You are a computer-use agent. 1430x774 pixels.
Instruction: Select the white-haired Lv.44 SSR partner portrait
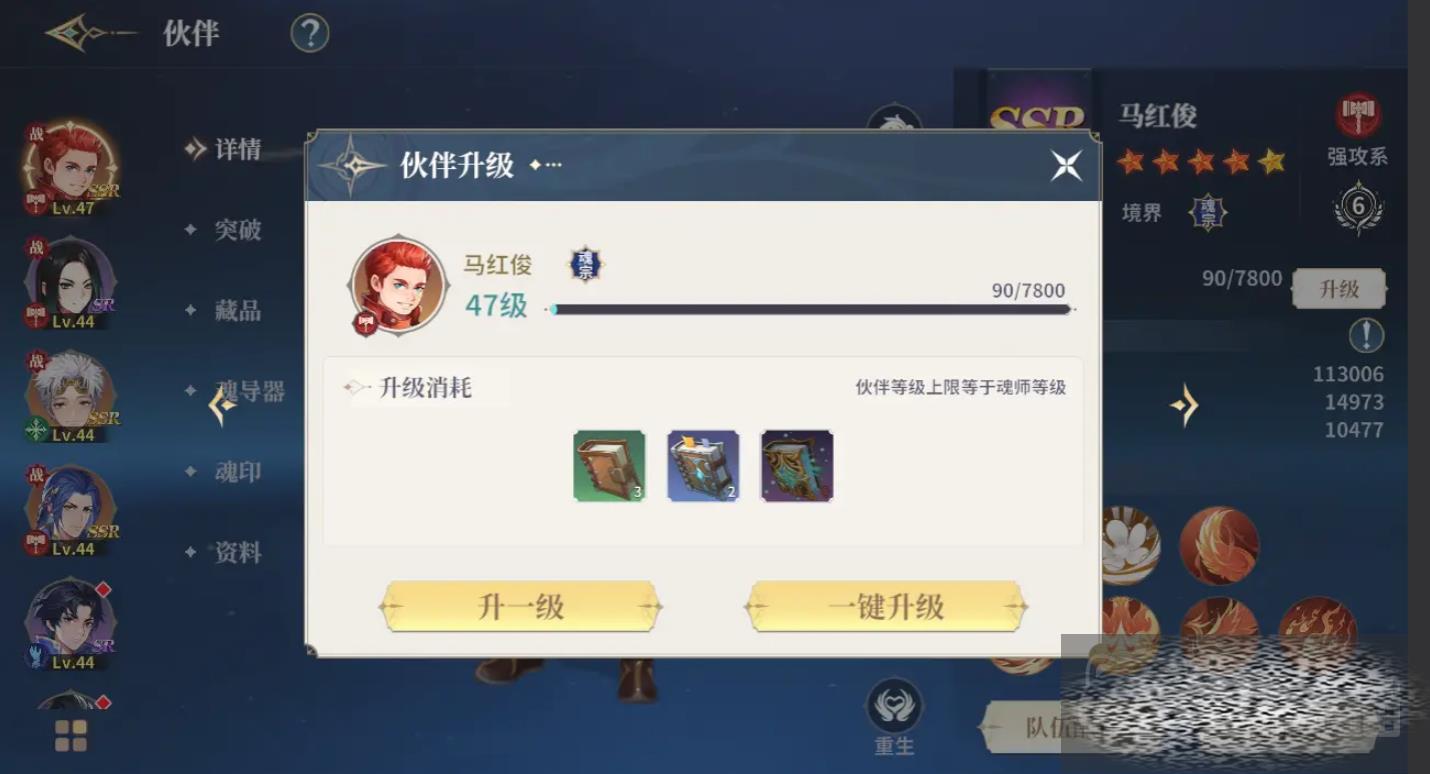tap(70, 397)
